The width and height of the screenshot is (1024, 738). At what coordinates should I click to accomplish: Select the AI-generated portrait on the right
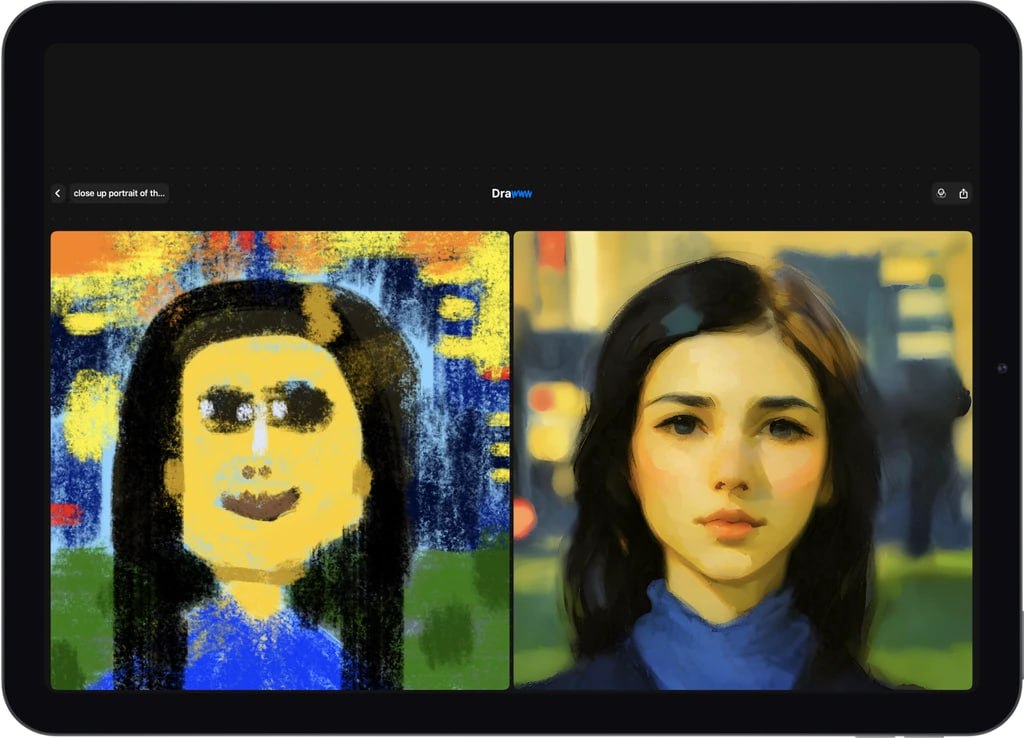[x=742, y=460]
